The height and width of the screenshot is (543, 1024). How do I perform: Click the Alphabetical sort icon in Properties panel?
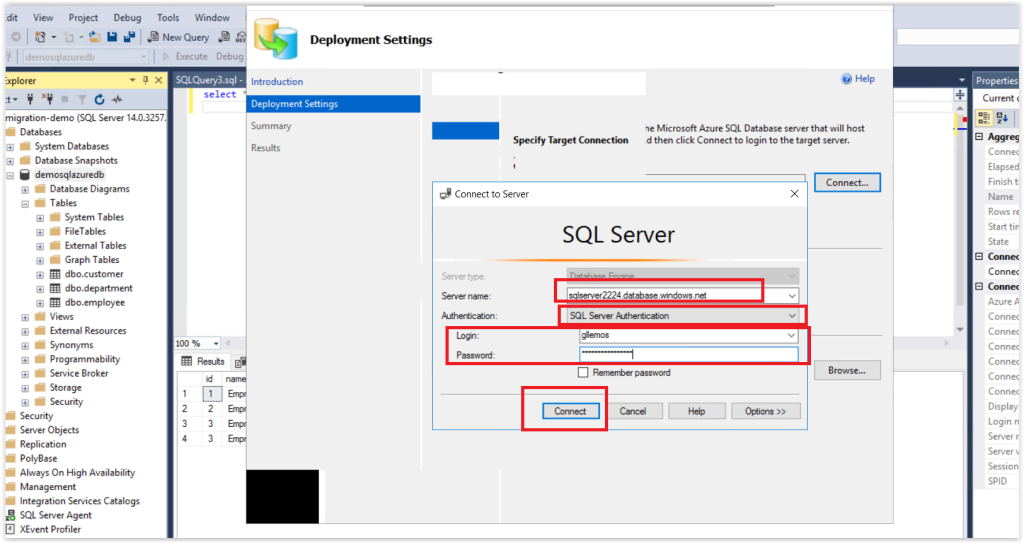pos(1002,118)
